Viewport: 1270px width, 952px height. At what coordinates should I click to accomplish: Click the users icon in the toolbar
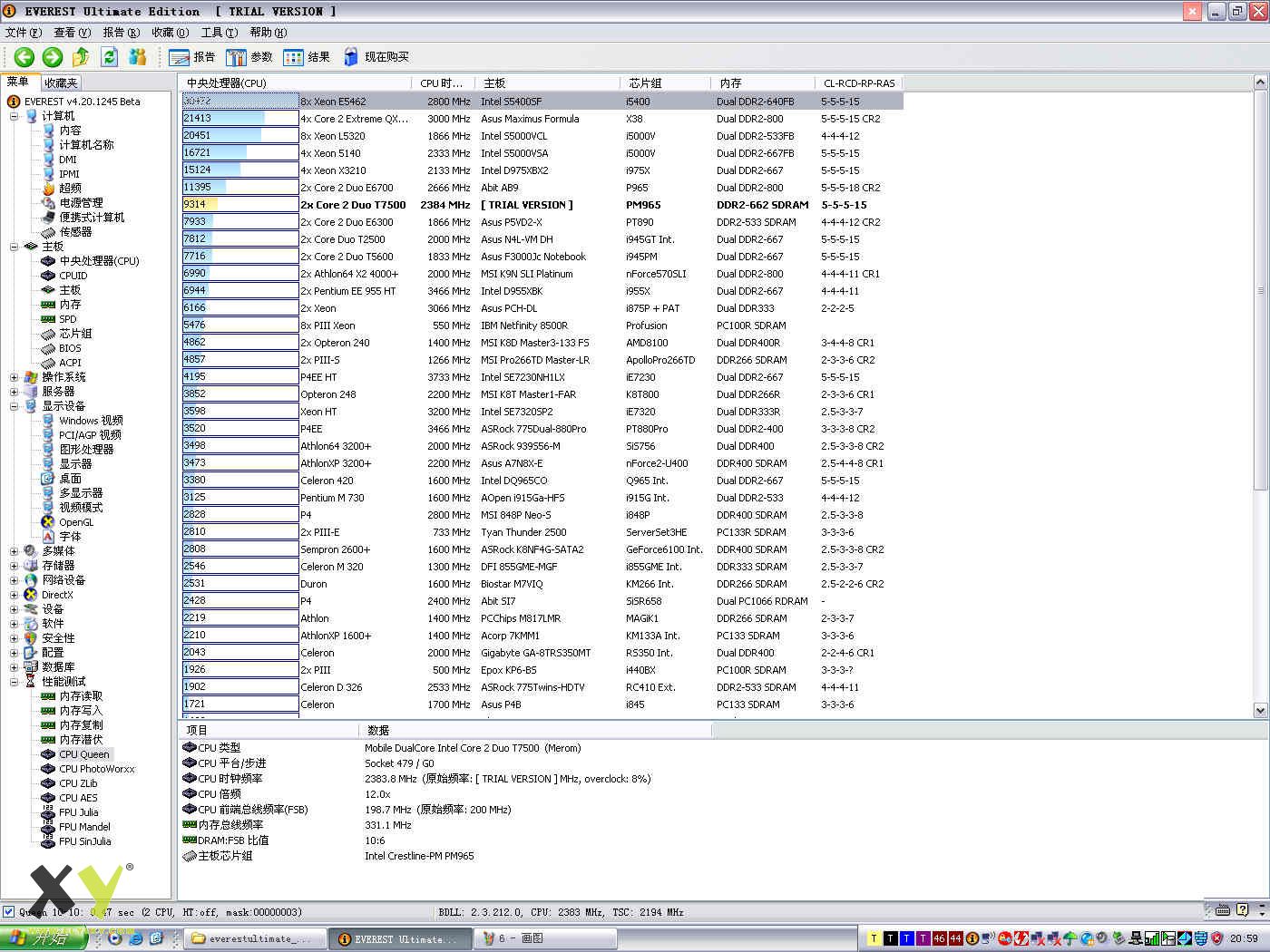coord(137,57)
